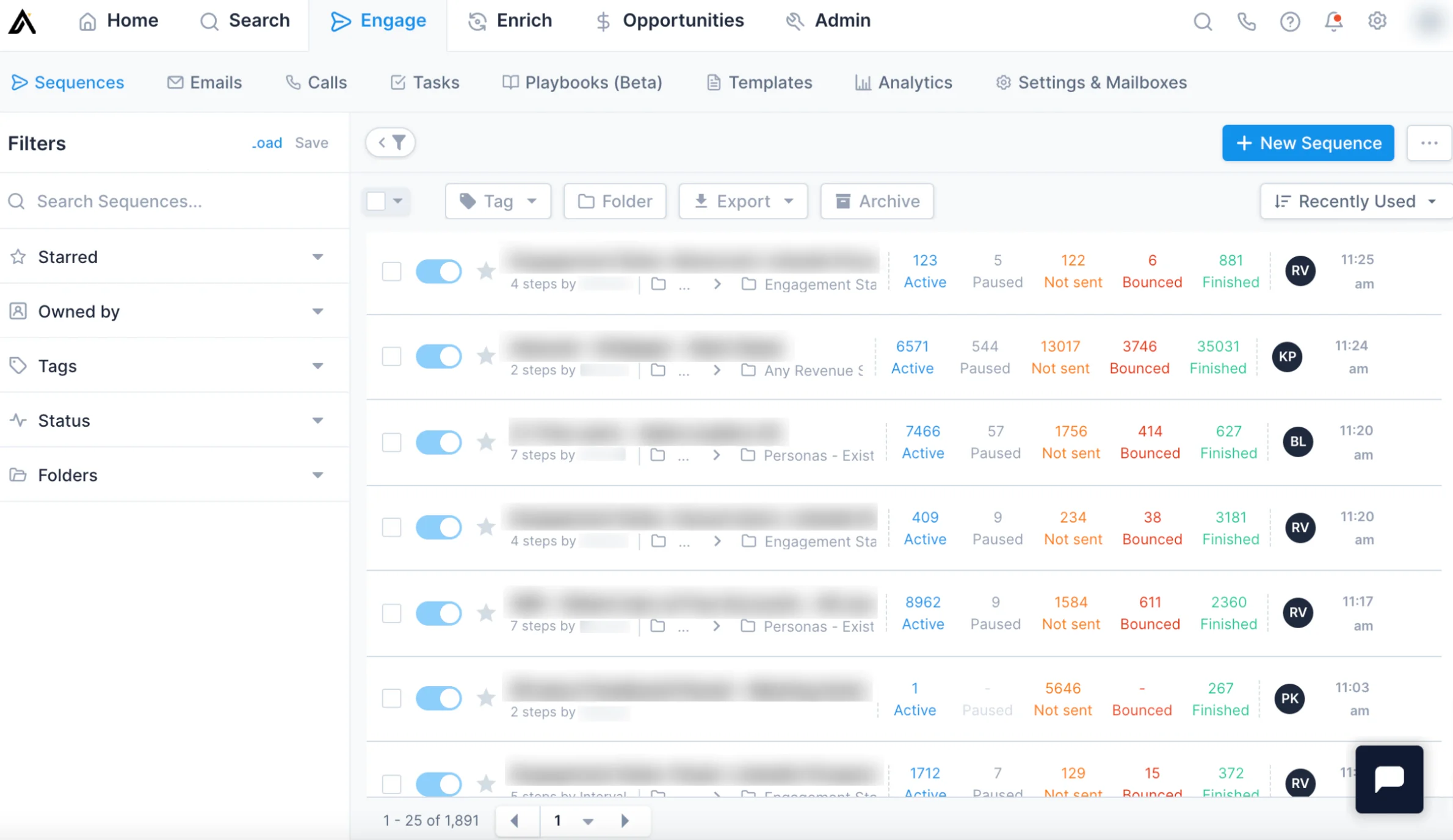Click the Archive button
The height and width of the screenshot is (840, 1453).
tap(877, 201)
